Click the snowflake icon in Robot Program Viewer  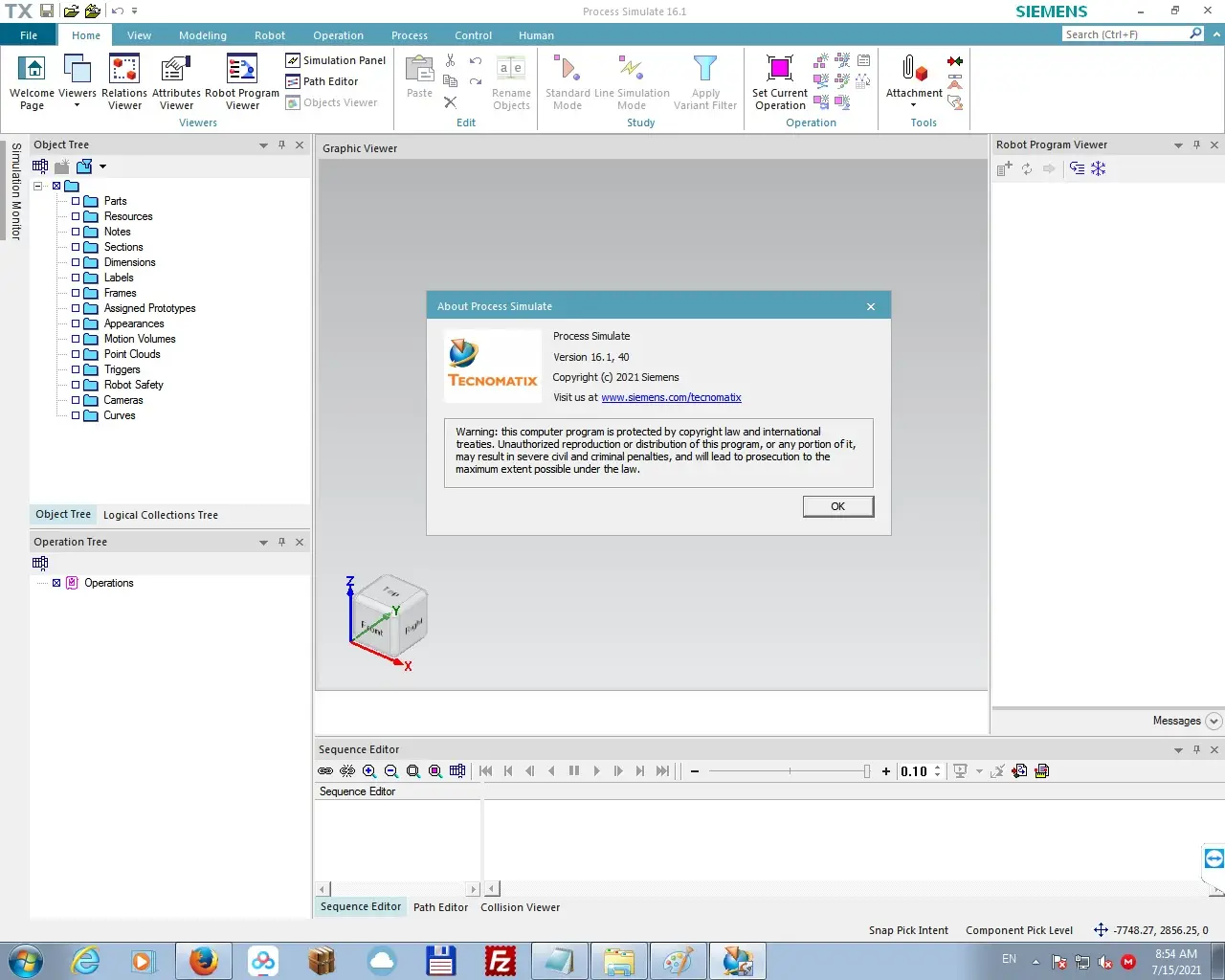(x=1099, y=168)
